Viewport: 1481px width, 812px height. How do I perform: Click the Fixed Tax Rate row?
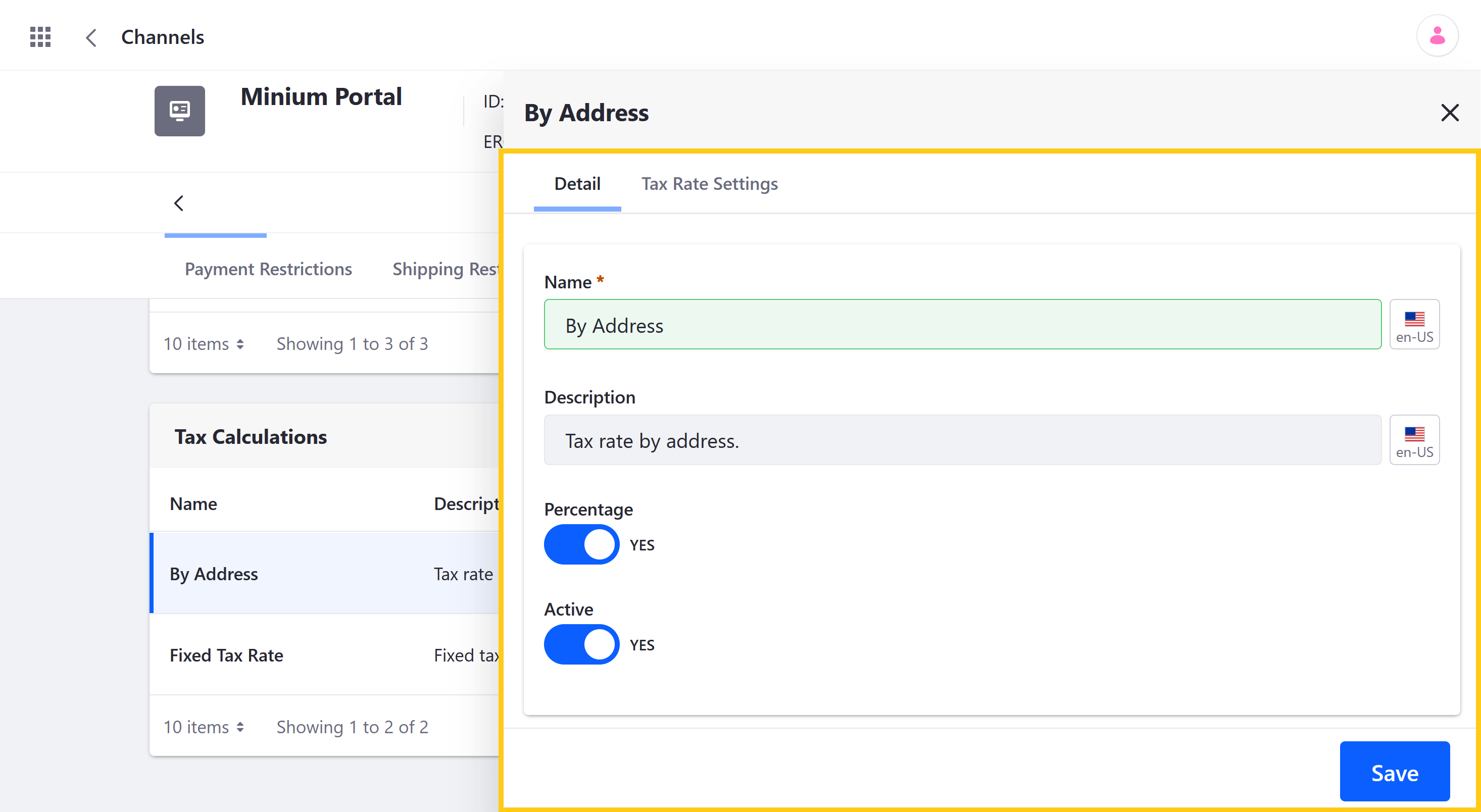pos(227,655)
